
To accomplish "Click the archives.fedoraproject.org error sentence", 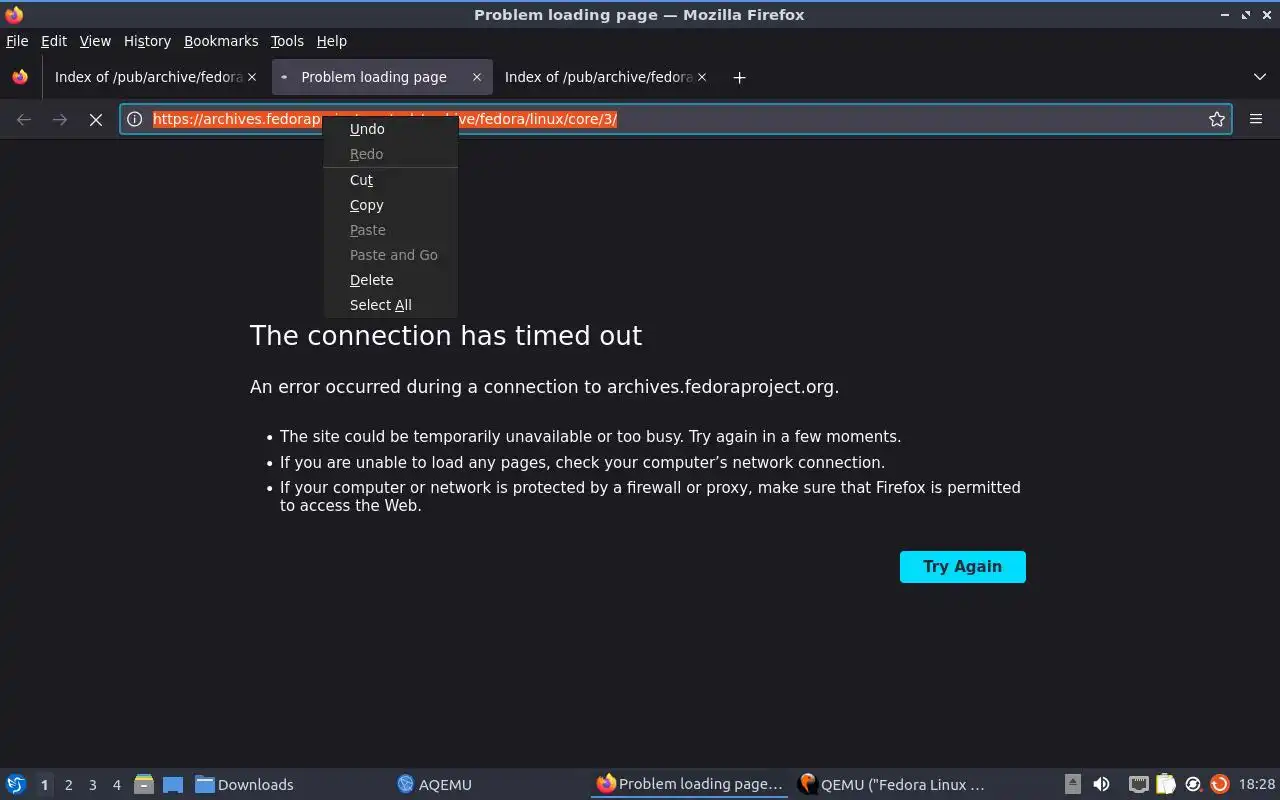I will (544, 387).
